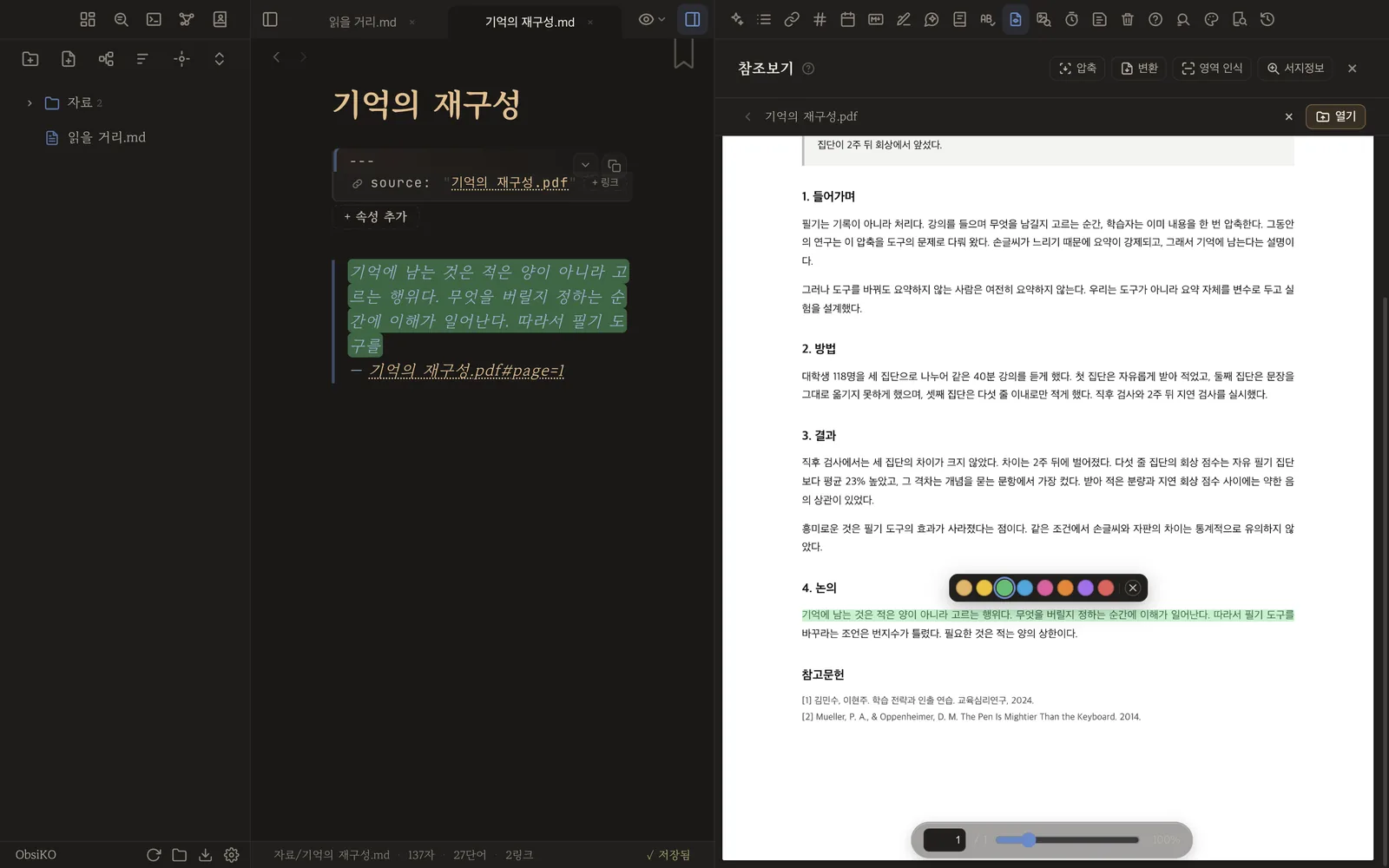Open the AI chat bubble icon
The height and width of the screenshot is (868, 1389).
931,19
